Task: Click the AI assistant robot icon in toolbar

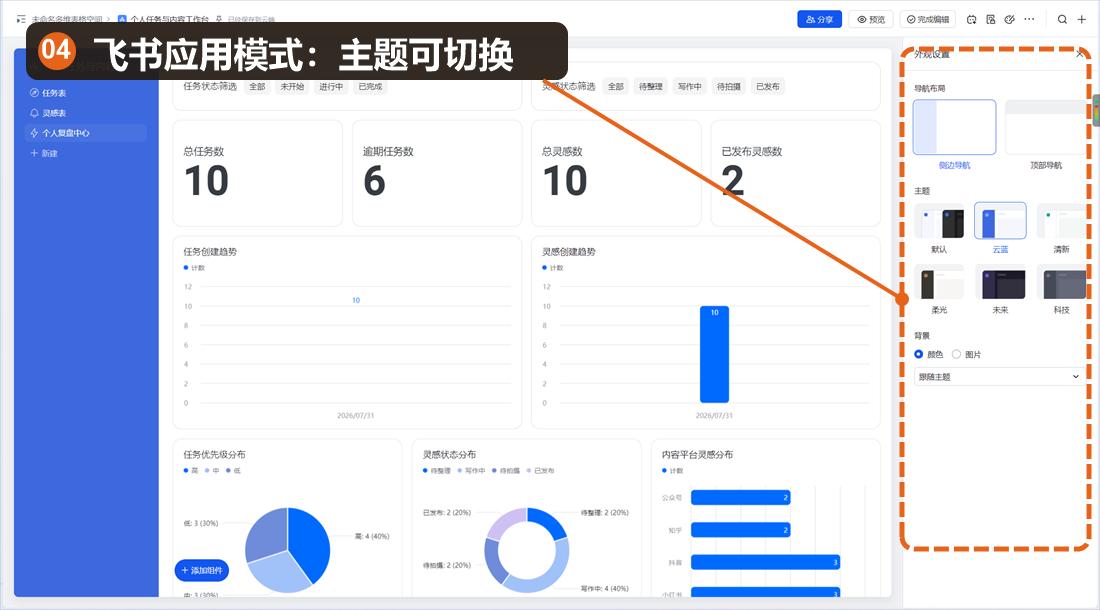Action: pos(972,20)
